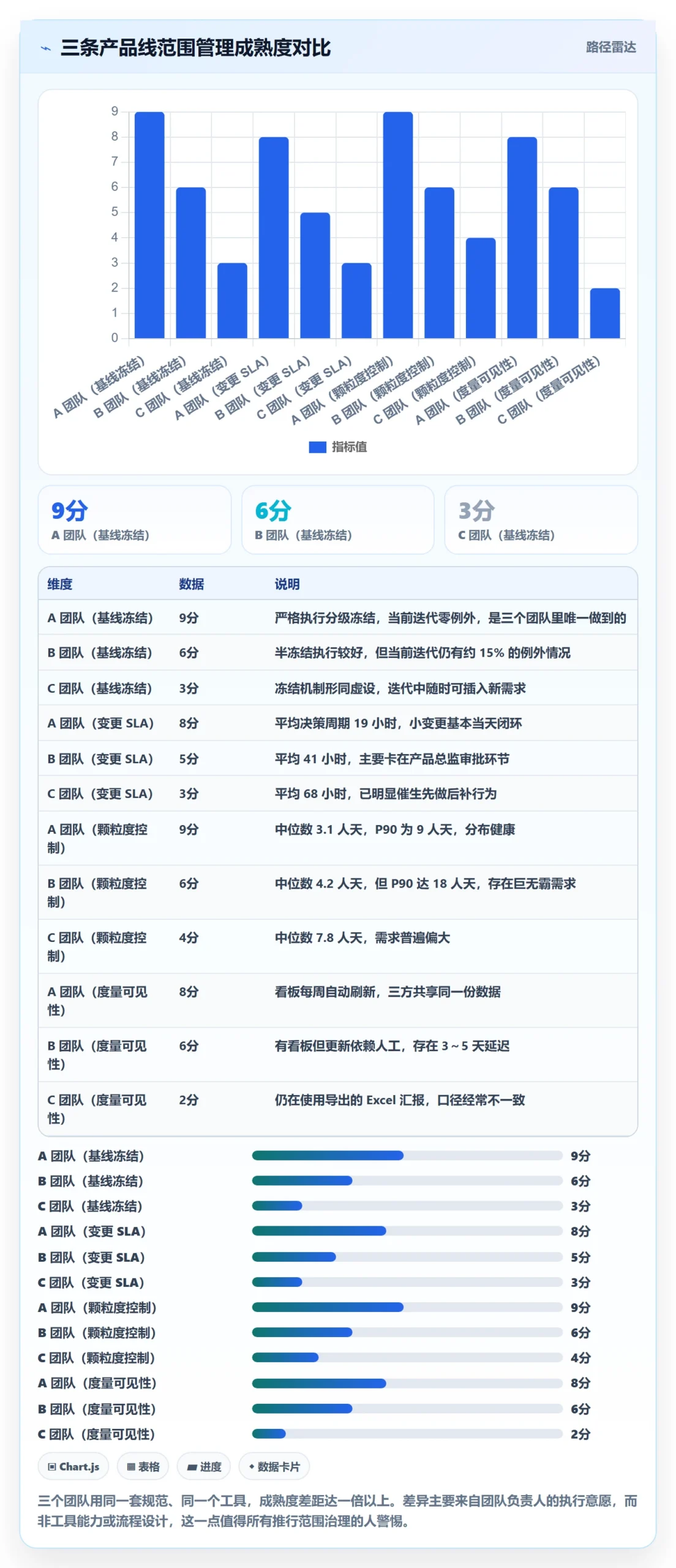
Task: Toggle the 指标值 legend color swatch
Action: 317,447
